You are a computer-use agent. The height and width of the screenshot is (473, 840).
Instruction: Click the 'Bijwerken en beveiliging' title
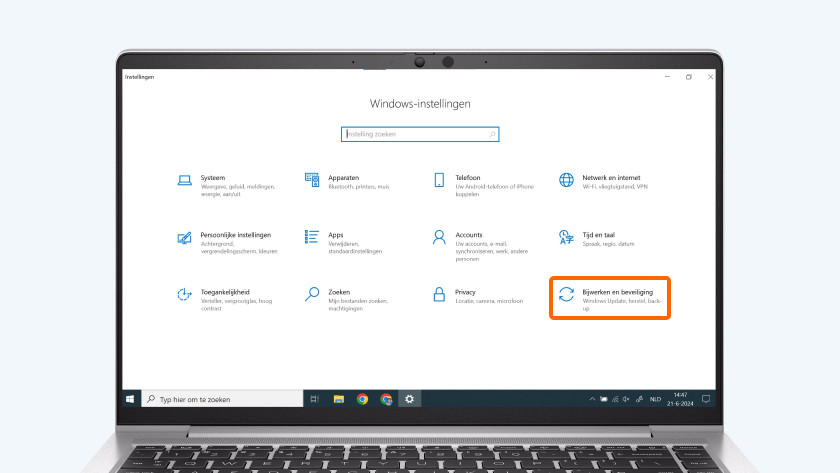point(618,292)
